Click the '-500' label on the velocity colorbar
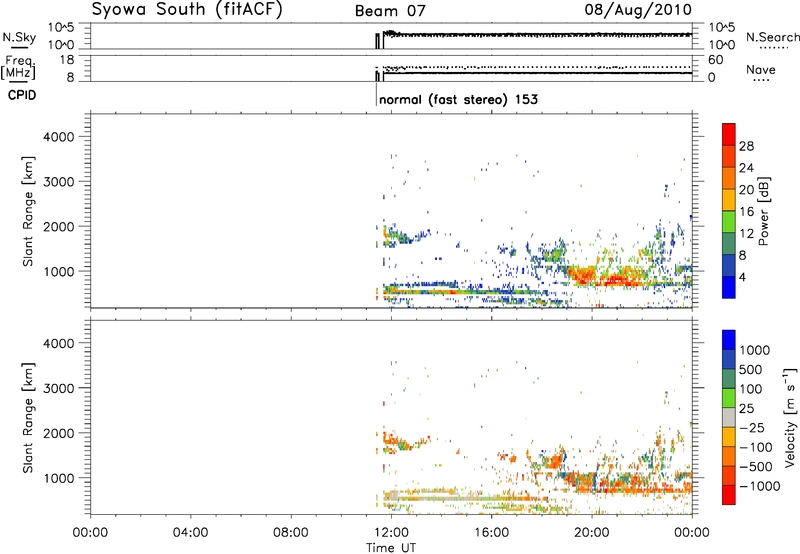Screen dimensions: 800x554 [756, 467]
